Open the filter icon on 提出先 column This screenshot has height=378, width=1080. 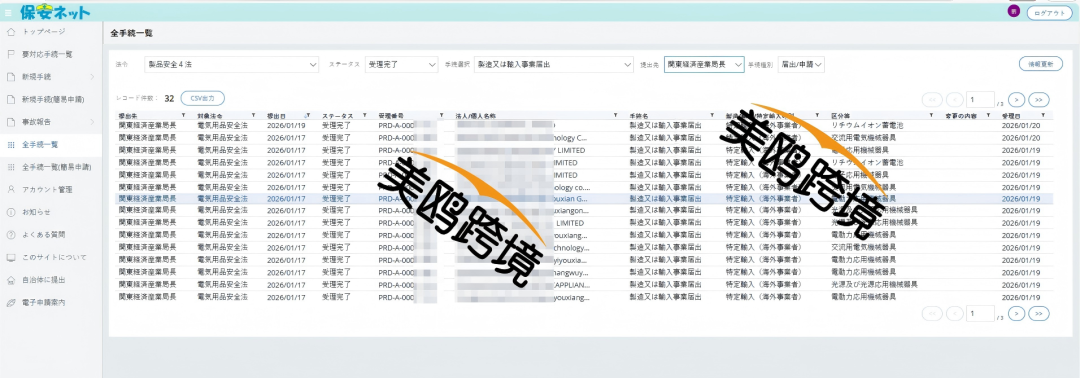click(183, 115)
